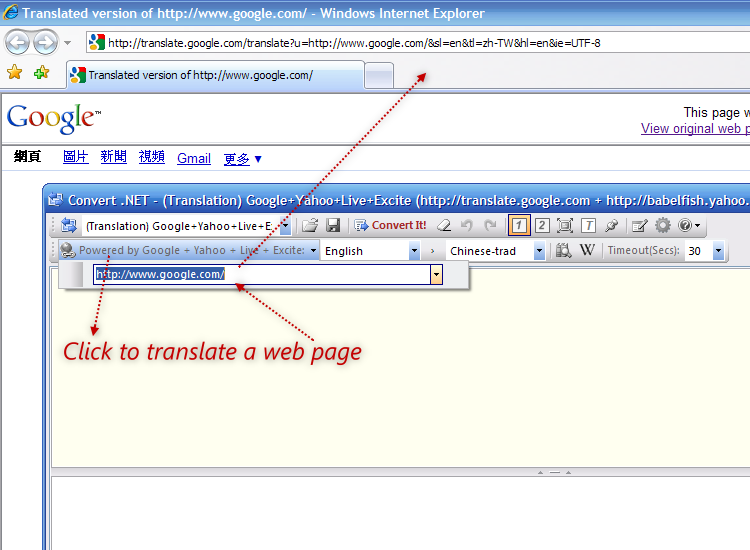Toggle the two pane view button 2
The width and height of the screenshot is (750, 550).
coord(542,225)
